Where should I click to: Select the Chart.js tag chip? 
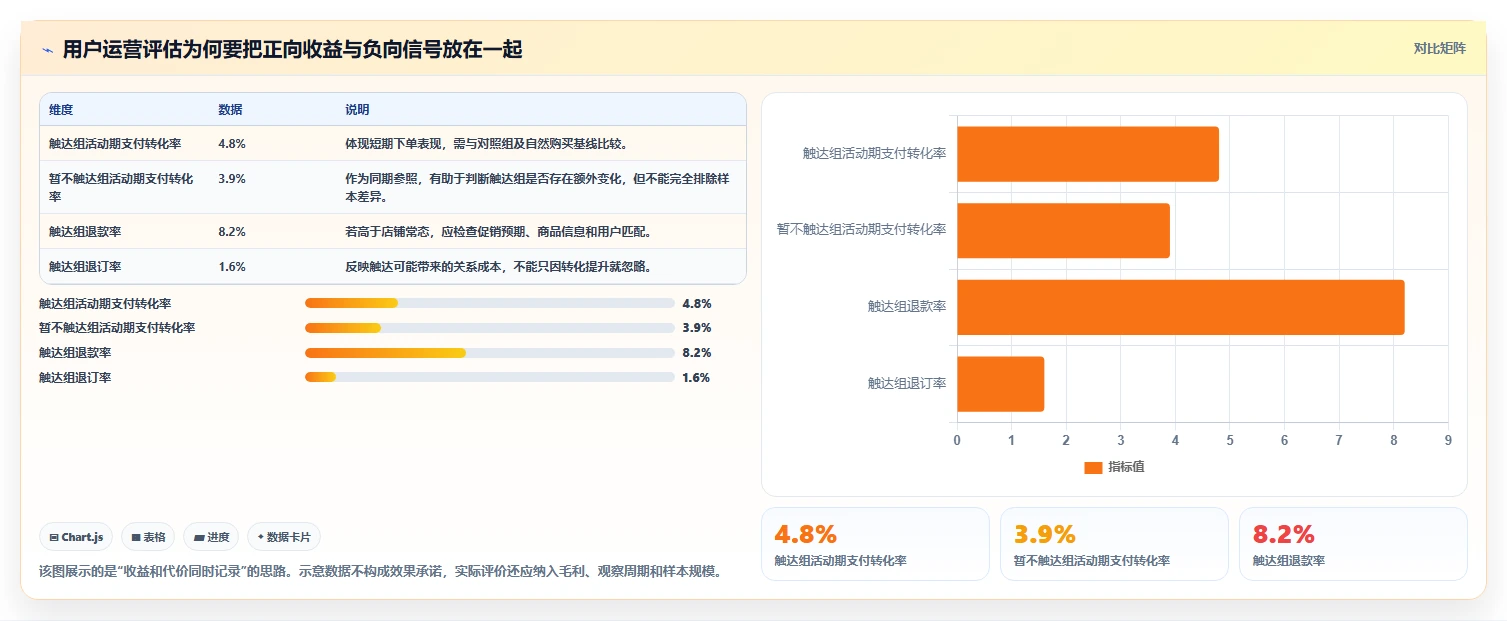(77, 537)
